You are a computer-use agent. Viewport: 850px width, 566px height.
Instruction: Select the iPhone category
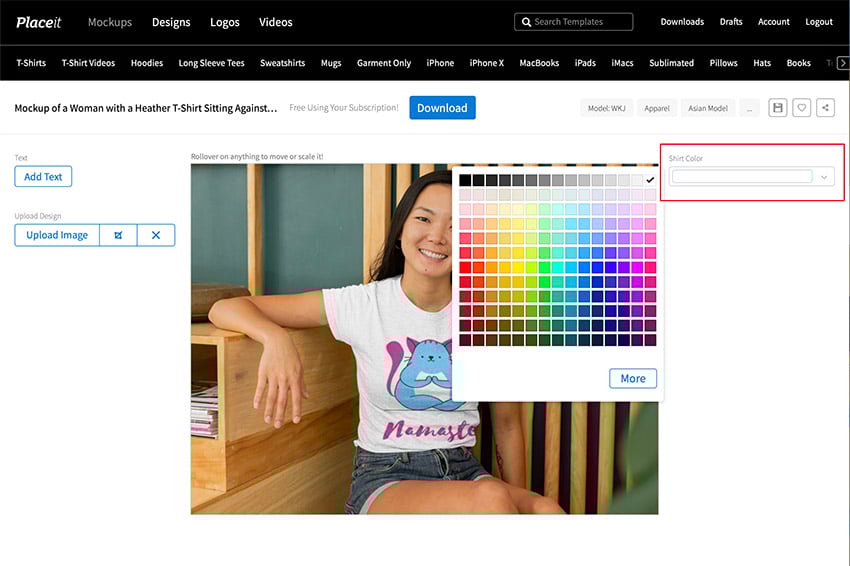click(440, 63)
